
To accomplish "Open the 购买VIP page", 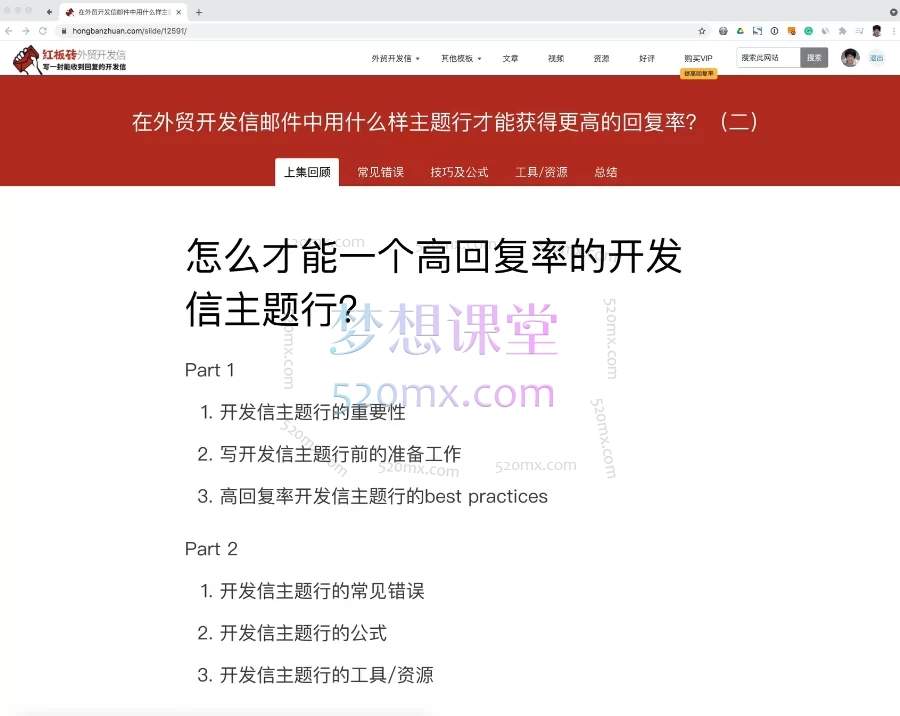I will [698, 58].
